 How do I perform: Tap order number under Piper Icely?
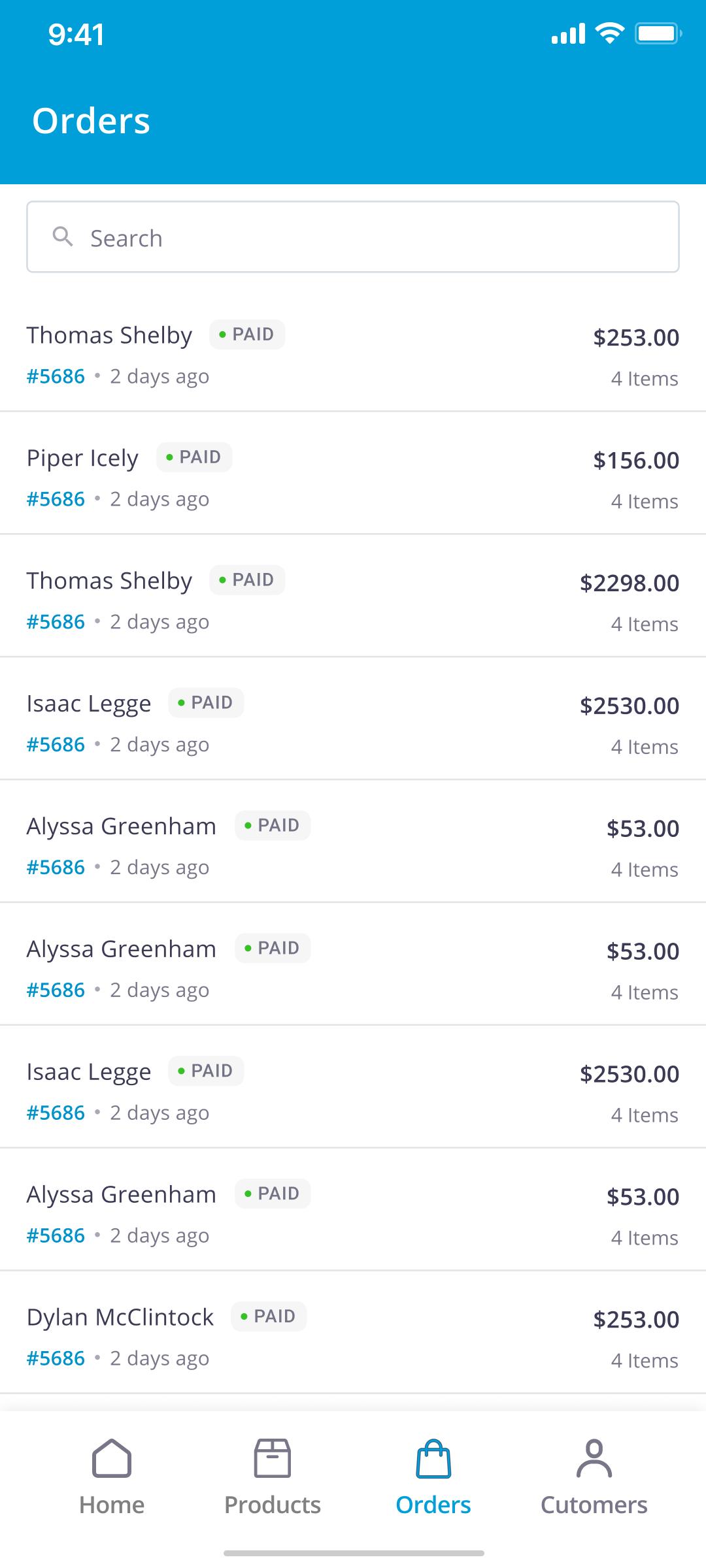coord(56,499)
